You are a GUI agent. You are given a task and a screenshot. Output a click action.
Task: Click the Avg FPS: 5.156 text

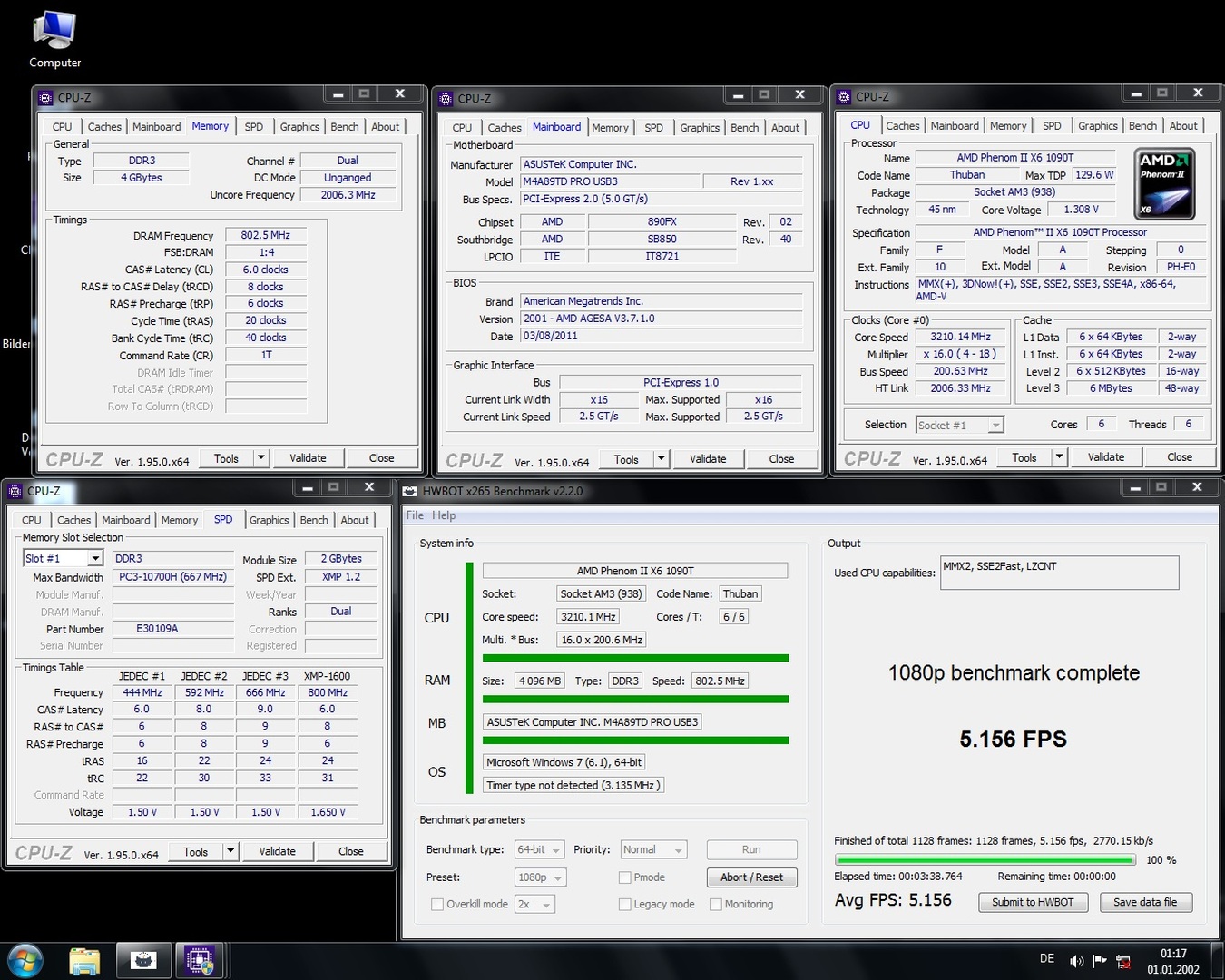click(x=893, y=900)
